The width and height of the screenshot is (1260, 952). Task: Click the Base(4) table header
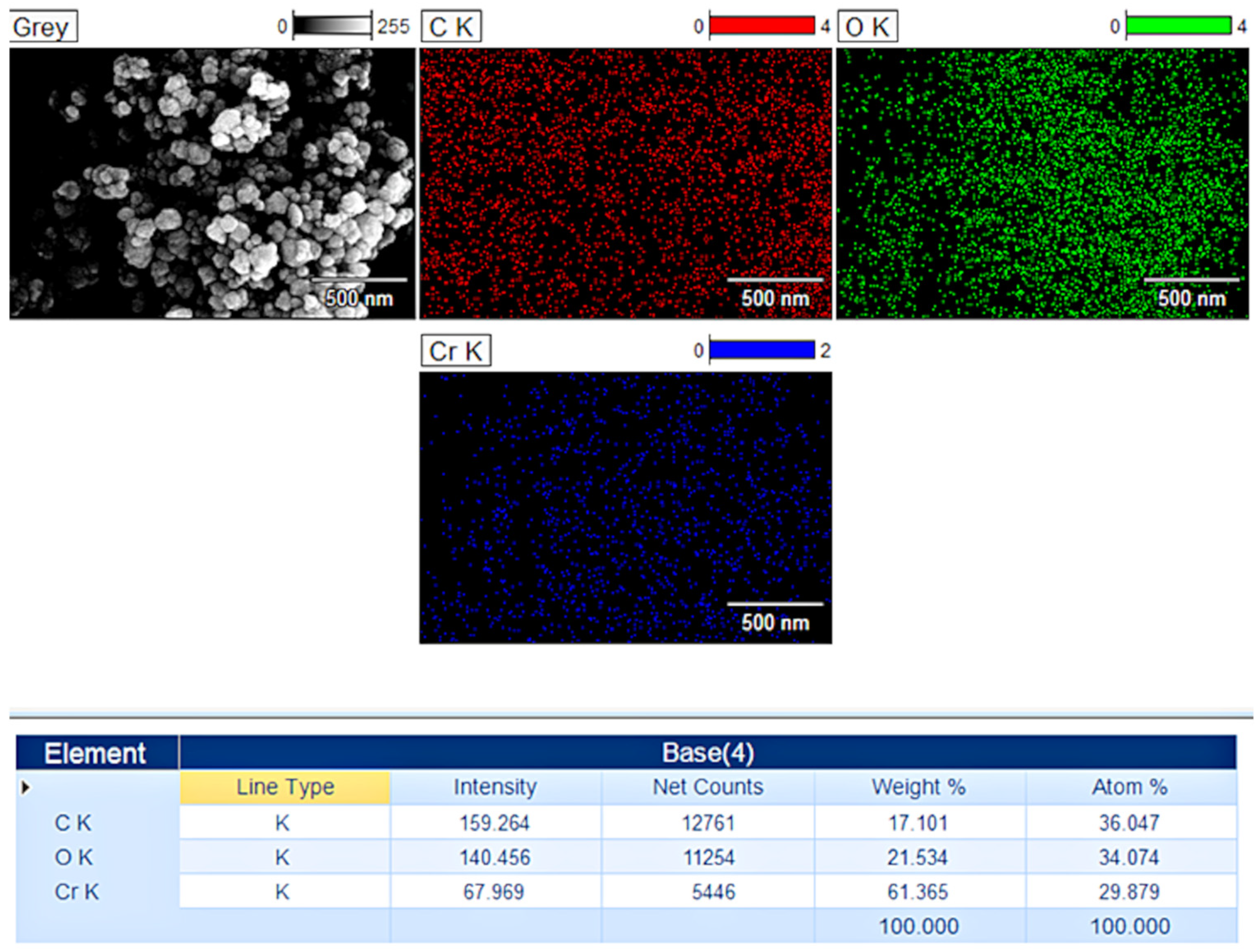707,753
